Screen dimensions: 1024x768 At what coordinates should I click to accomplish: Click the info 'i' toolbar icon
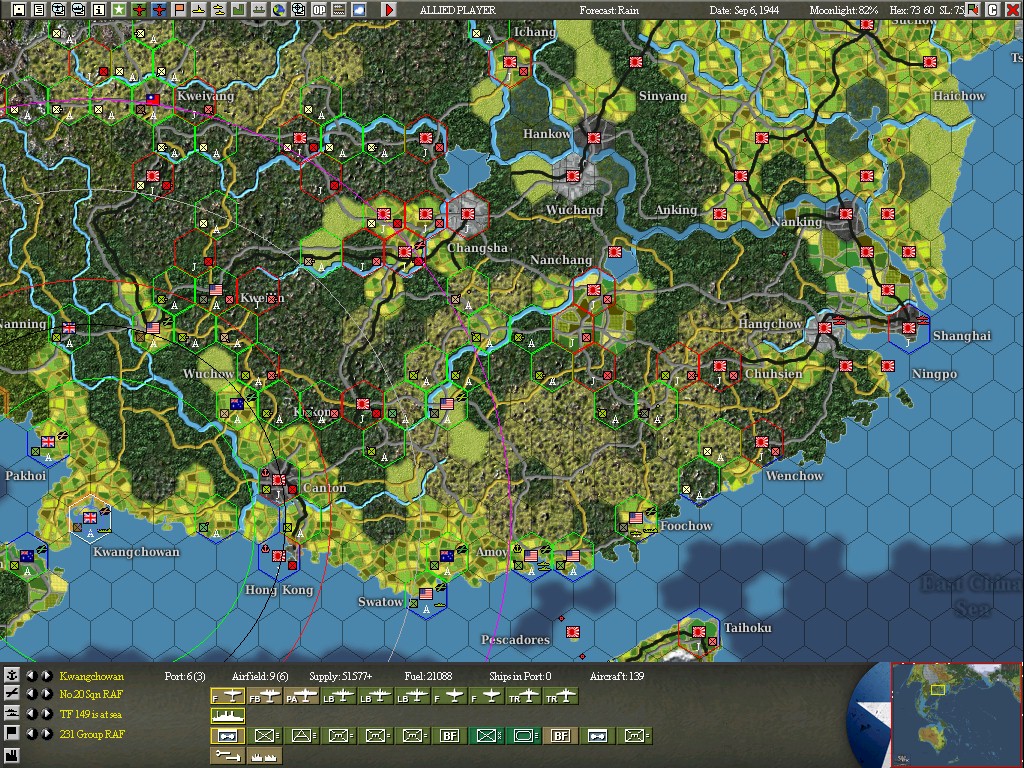point(99,9)
